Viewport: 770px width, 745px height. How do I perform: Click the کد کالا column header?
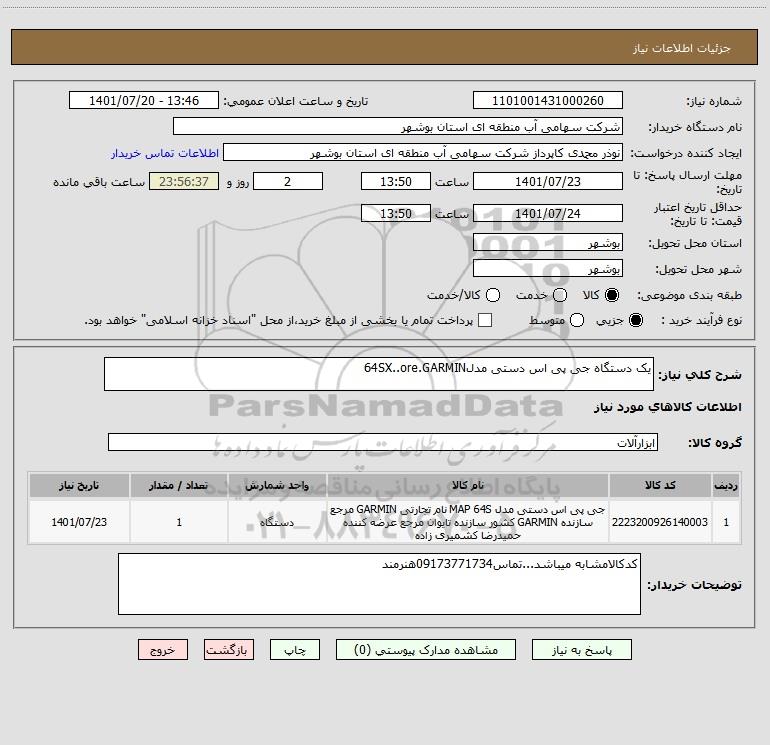point(660,485)
